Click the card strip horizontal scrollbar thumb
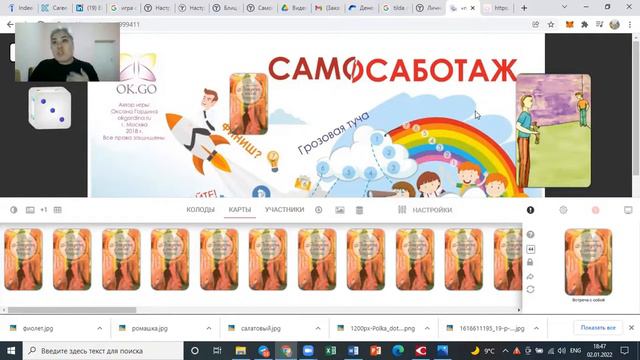This screenshot has width=640, height=360. tap(72, 310)
